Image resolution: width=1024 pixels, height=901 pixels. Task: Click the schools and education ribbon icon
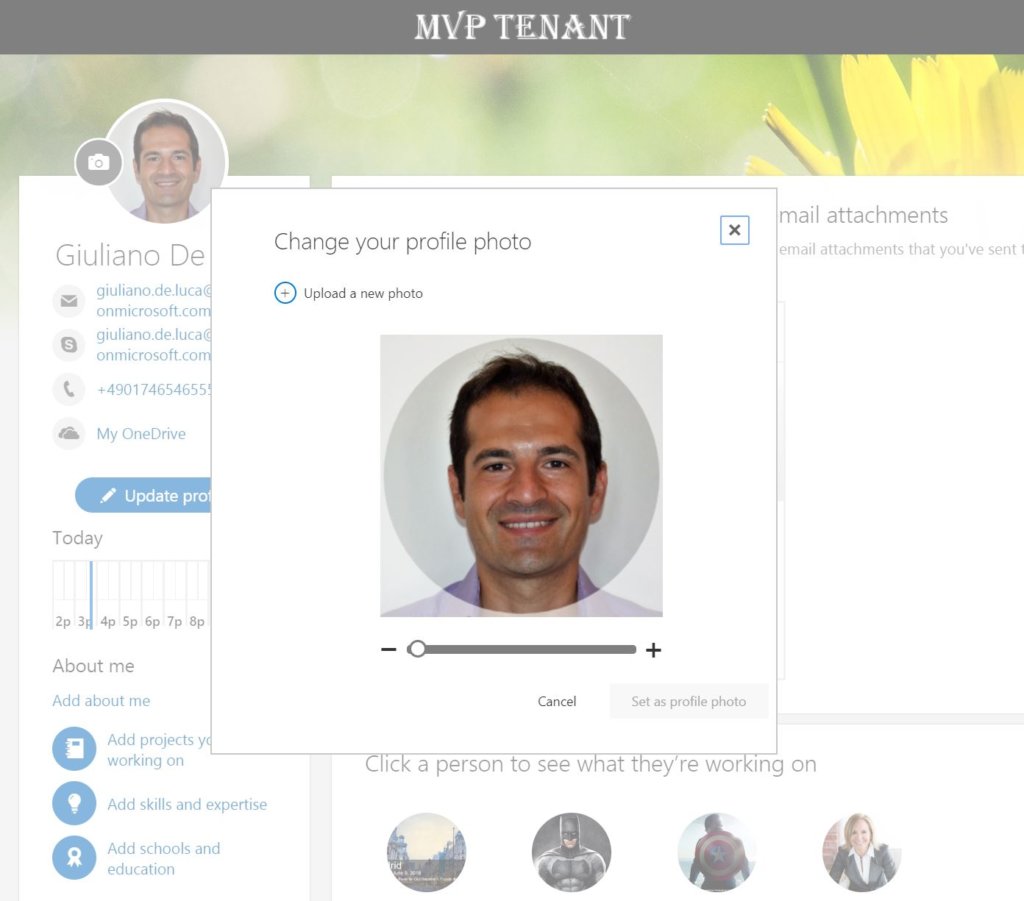pyautogui.click(x=74, y=858)
